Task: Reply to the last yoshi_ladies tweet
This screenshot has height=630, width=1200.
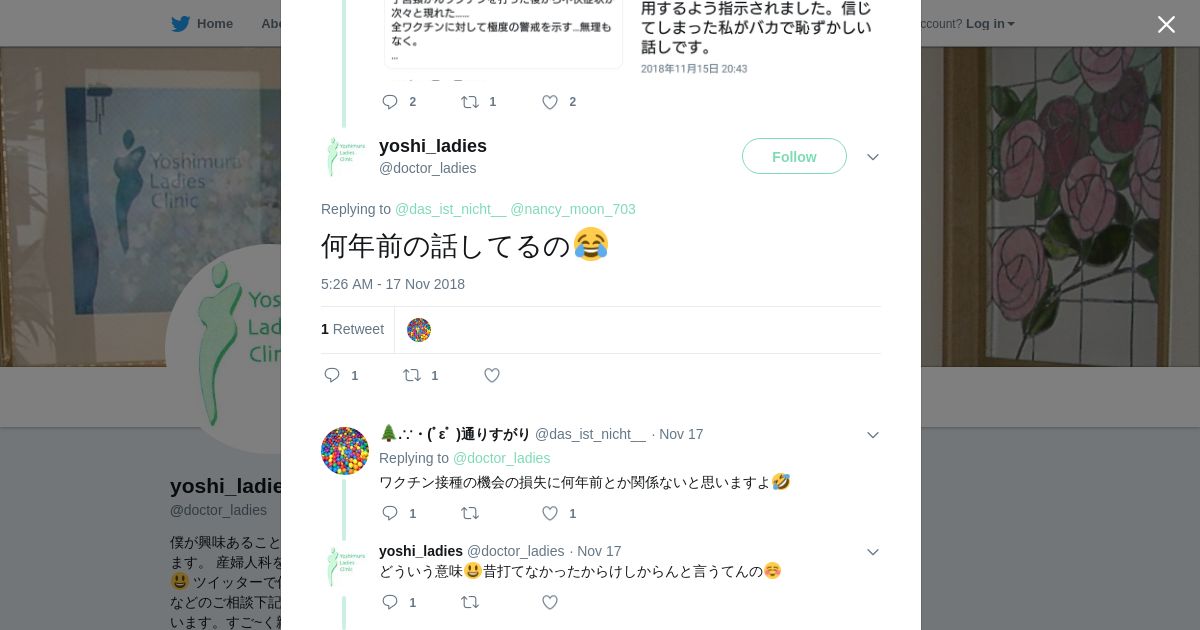Action: click(390, 602)
